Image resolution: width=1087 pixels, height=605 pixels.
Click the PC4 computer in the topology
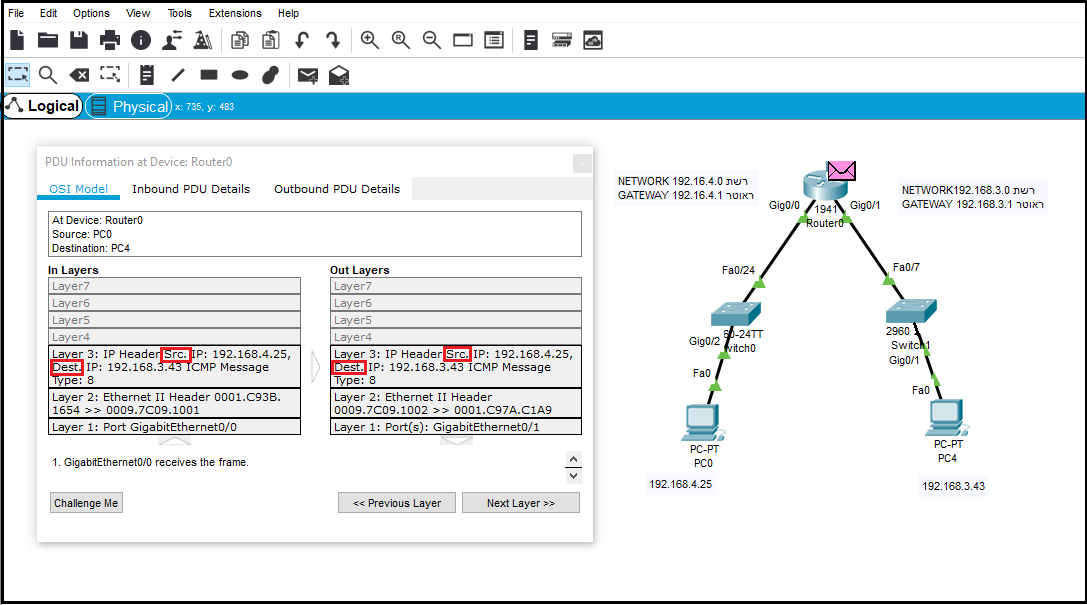coord(947,418)
